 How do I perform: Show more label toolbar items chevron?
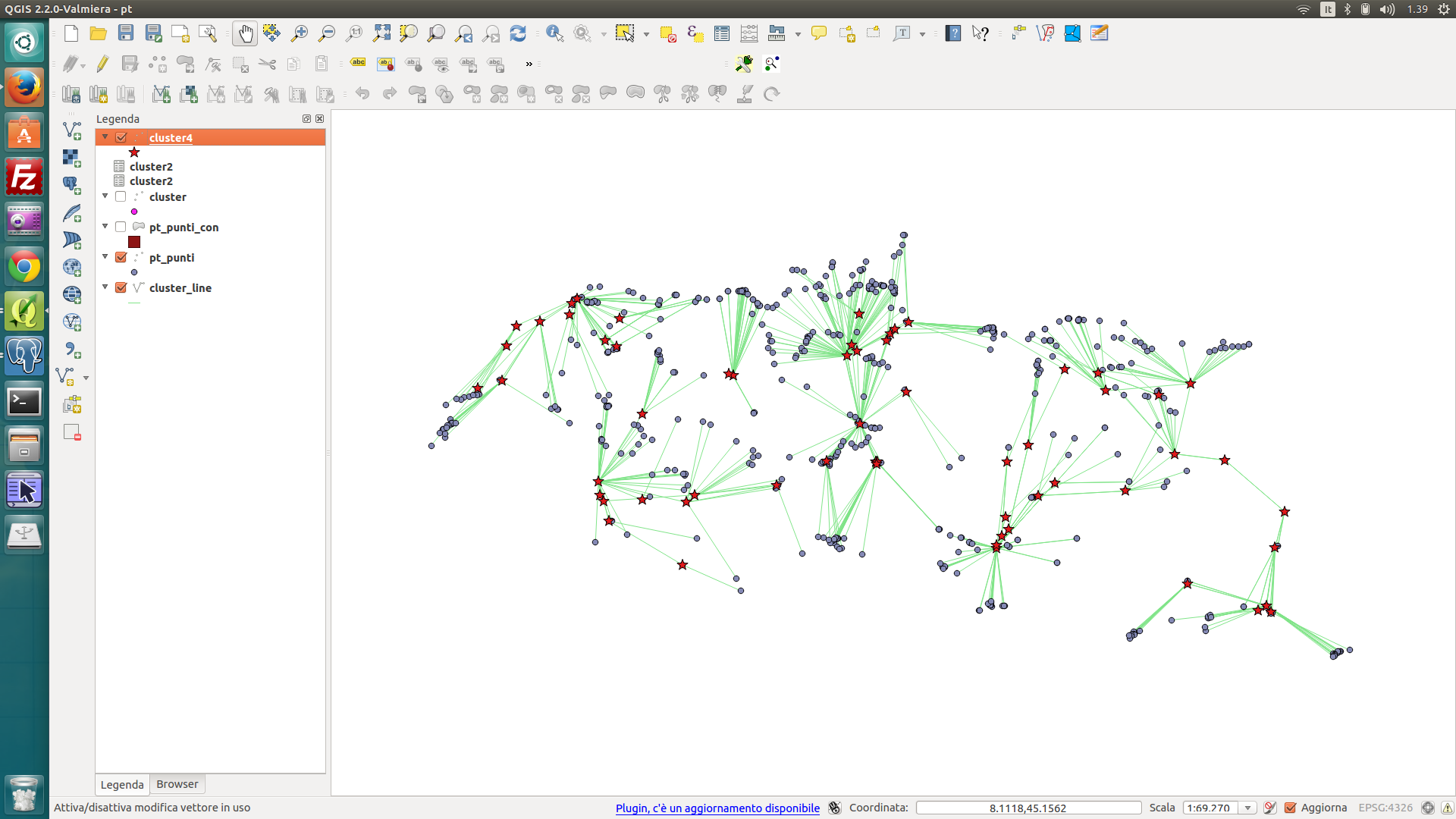point(529,64)
